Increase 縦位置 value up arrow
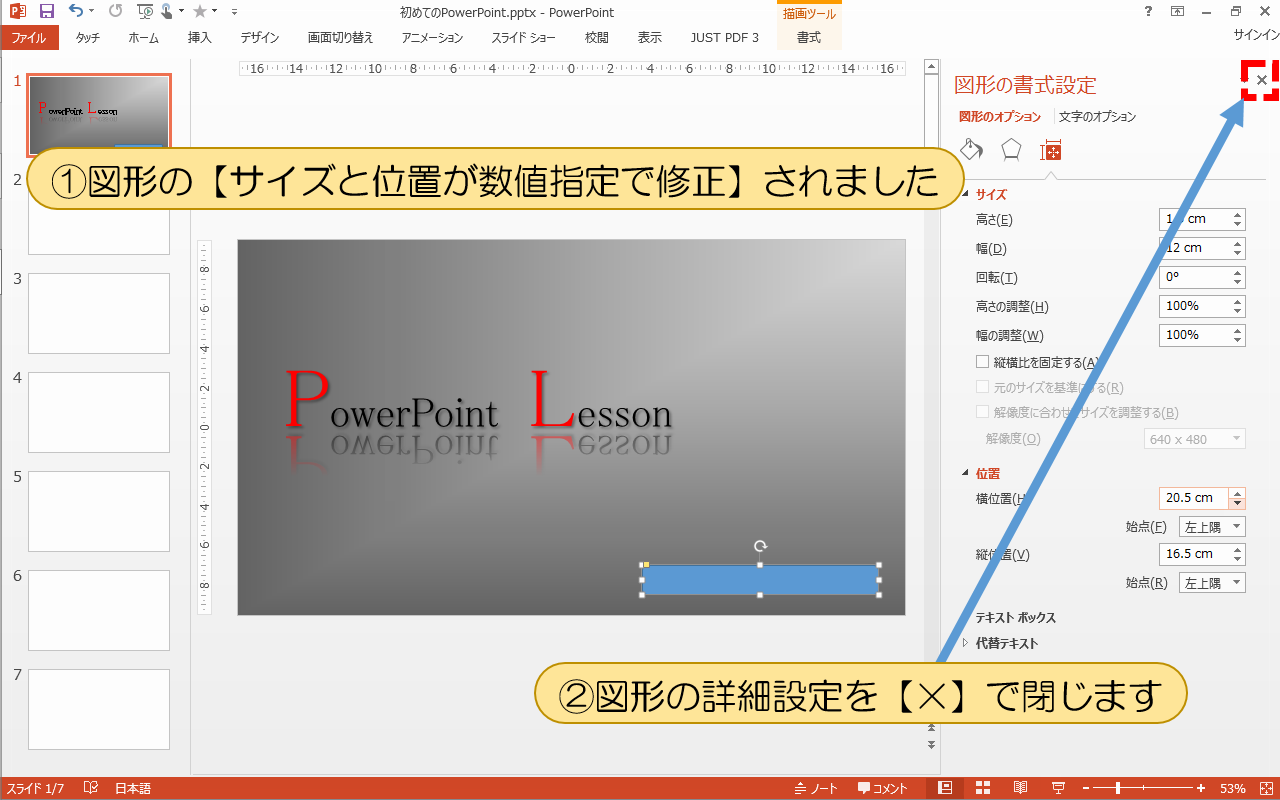The height and width of the screenshot is (800, 1280). [x=1238, y=548]
